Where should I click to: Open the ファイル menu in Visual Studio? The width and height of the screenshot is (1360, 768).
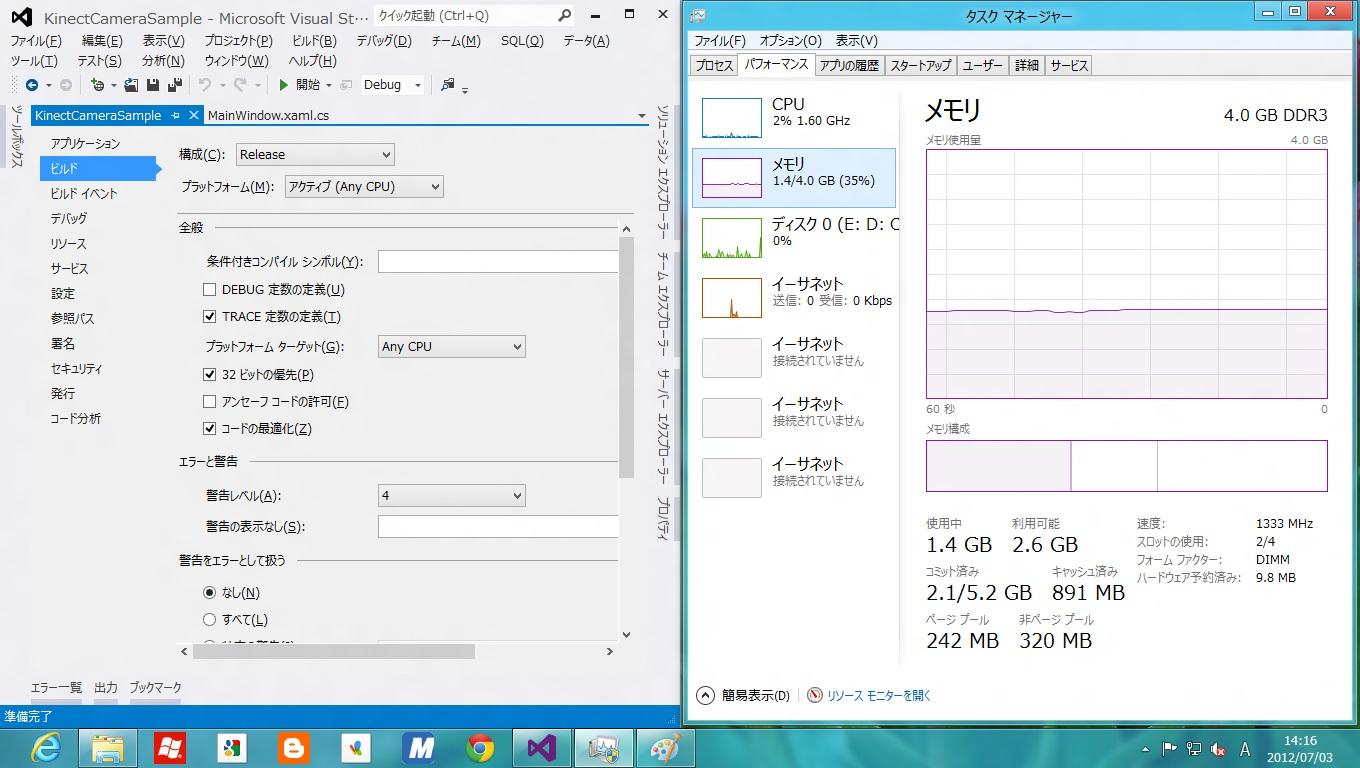tap(36, 41)
